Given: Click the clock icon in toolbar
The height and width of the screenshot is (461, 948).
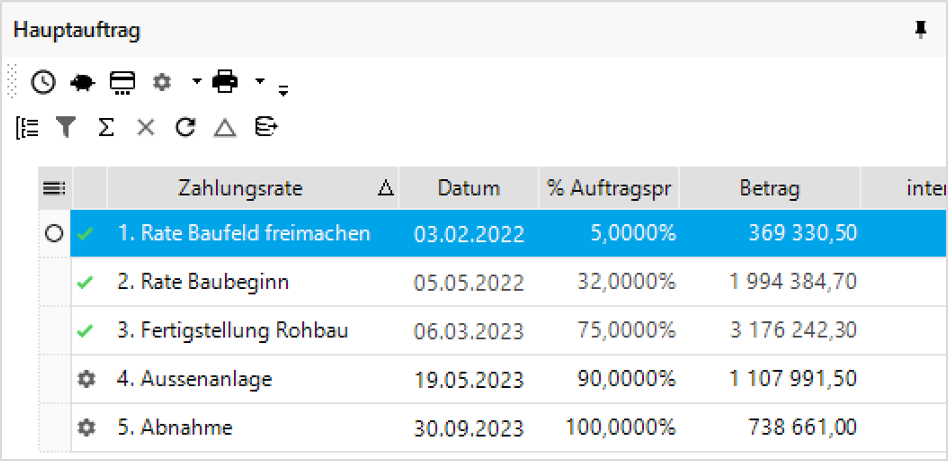Looking at the screenshot, I should tap(44, 82).
